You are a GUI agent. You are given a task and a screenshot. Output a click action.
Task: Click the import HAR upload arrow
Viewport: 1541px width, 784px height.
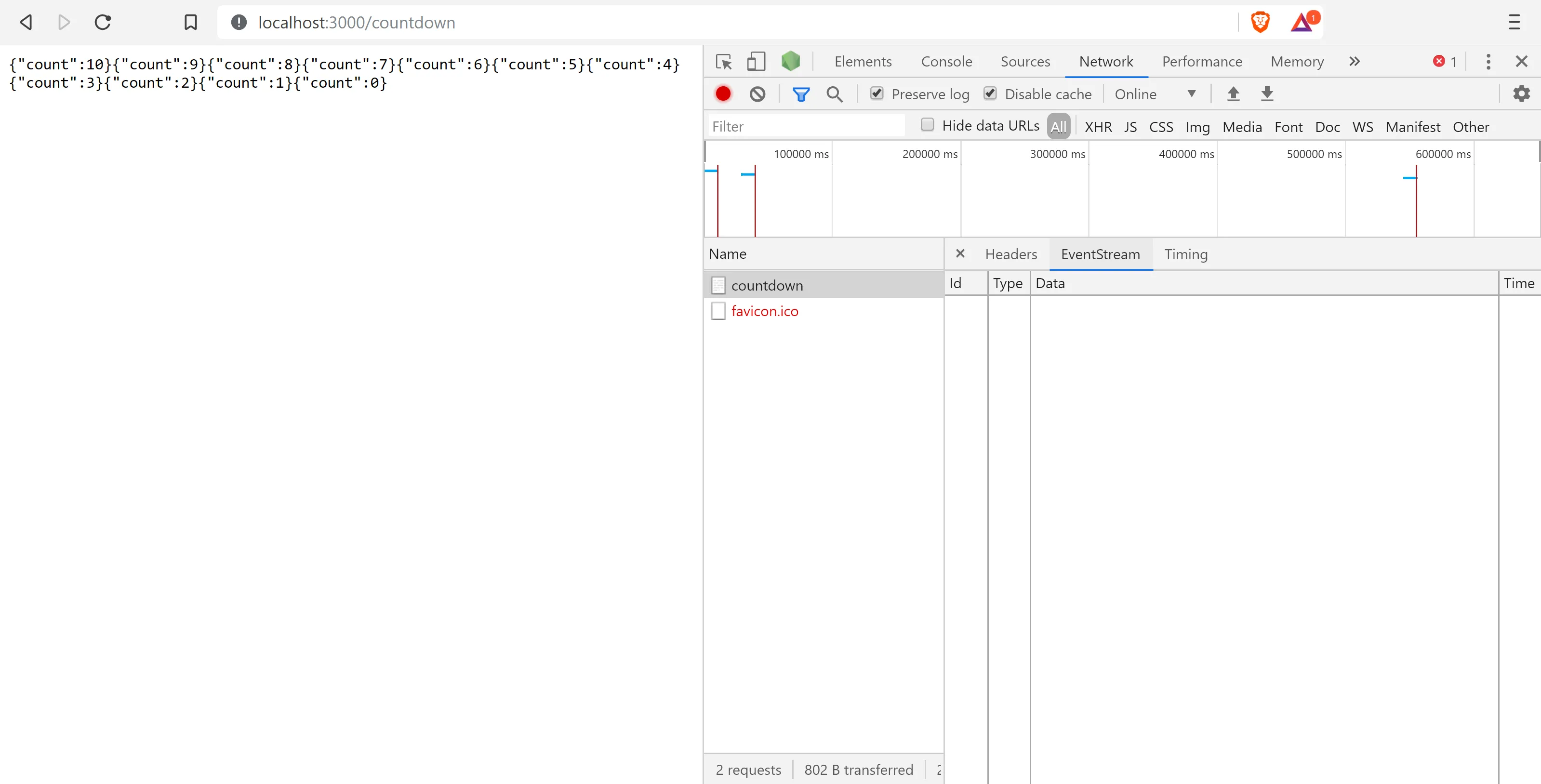1233,94
